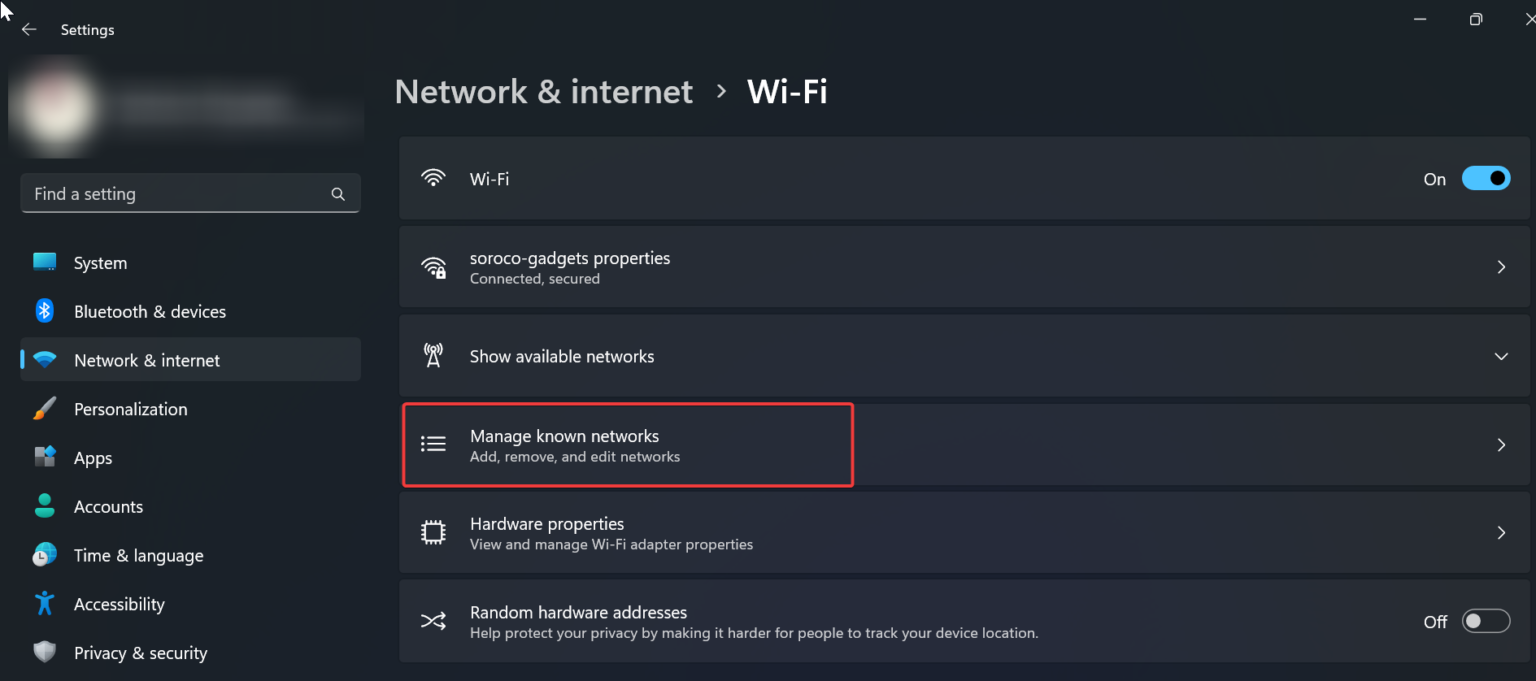This screenshot has height=681, width=1536.
Task: Go to Accounts settings
Action: pyautogui.click(x=108, y=507)
